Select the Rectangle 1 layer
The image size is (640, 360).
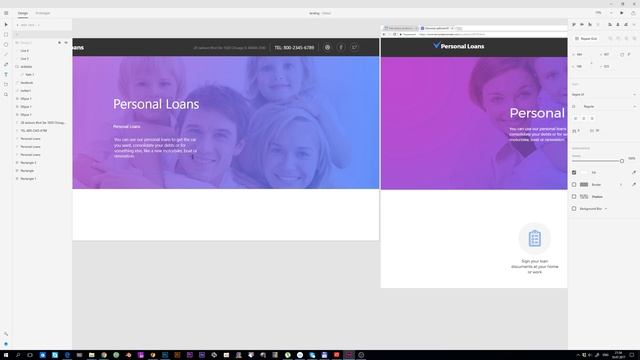(28, 179)
